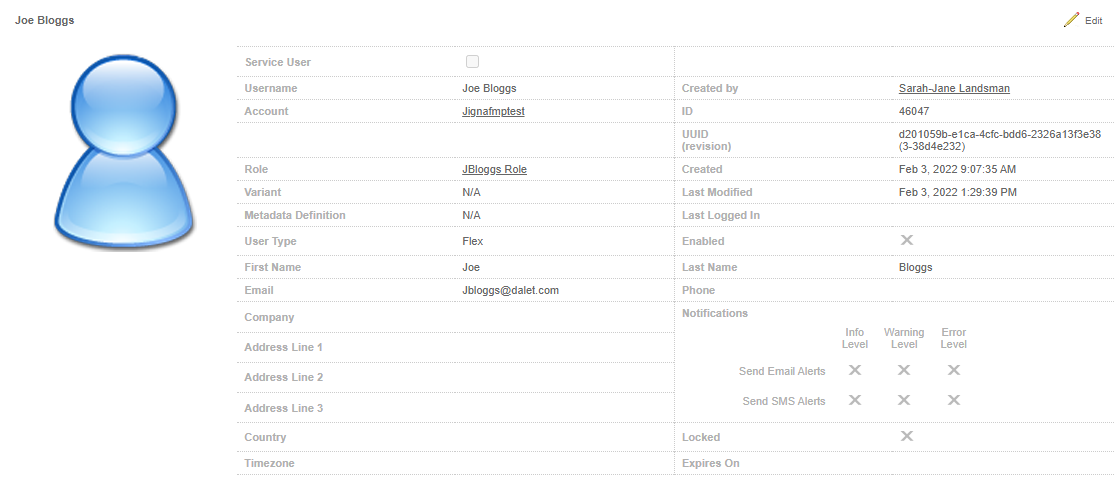Click the Locked status X icon
This screenshot has width=1114, height=482.
pos(906,436)
